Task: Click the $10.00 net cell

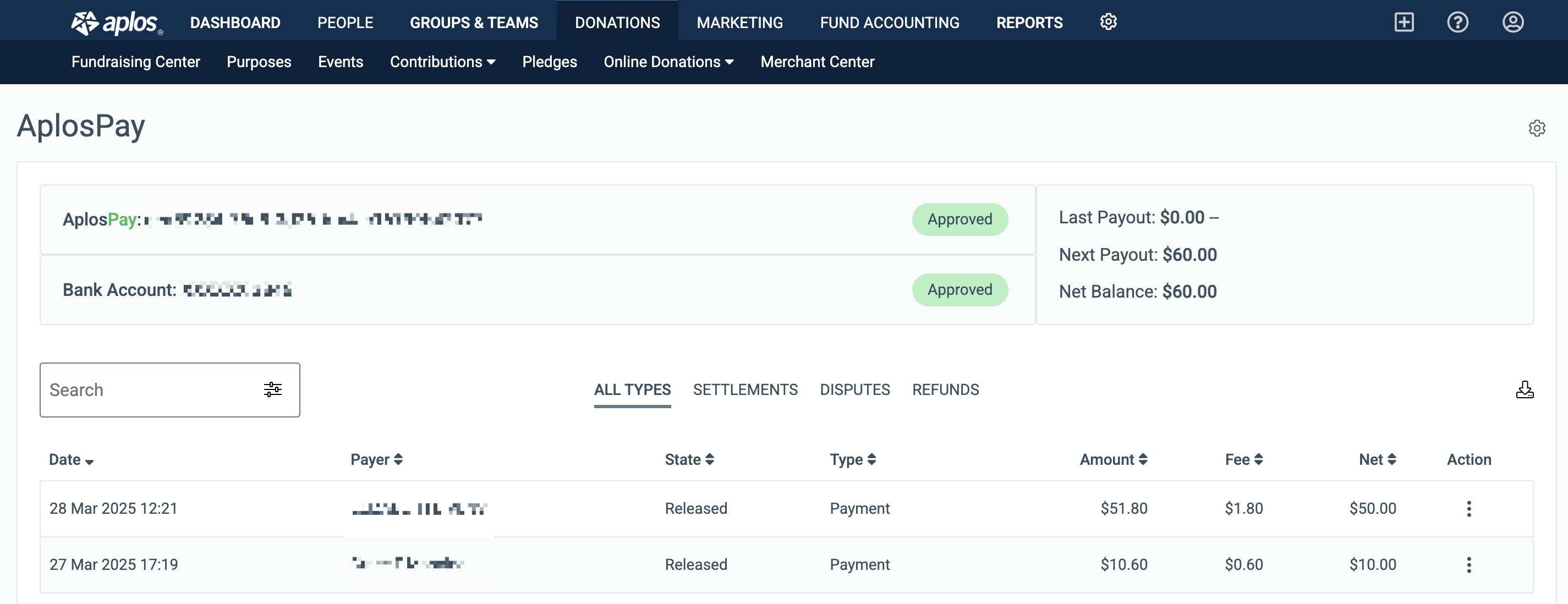Action: pyautogui.click(x=1373, y=564)
